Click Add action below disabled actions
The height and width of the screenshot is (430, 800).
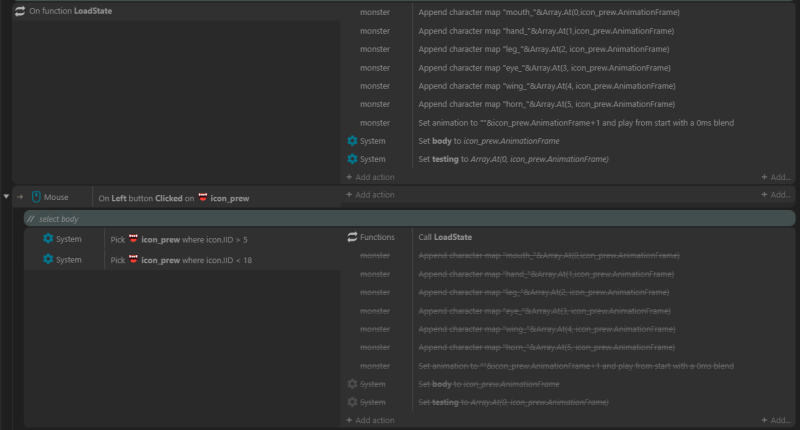[x=370, y=420]
